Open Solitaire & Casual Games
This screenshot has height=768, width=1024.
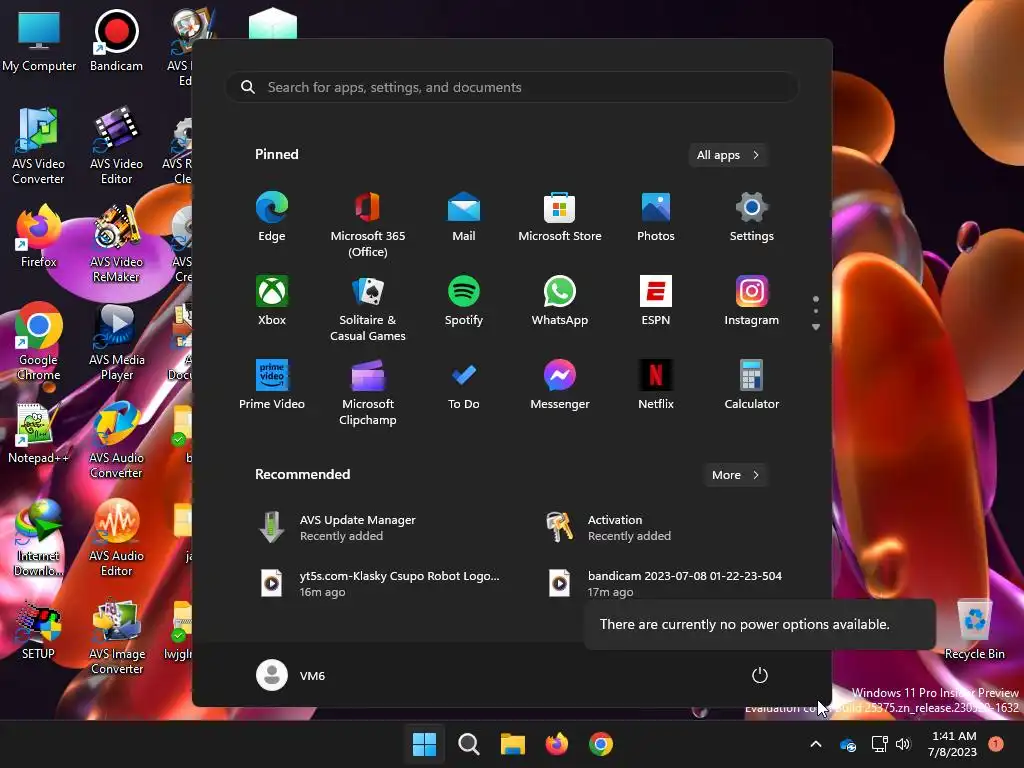pyautogui.click(x=368, y=308)
